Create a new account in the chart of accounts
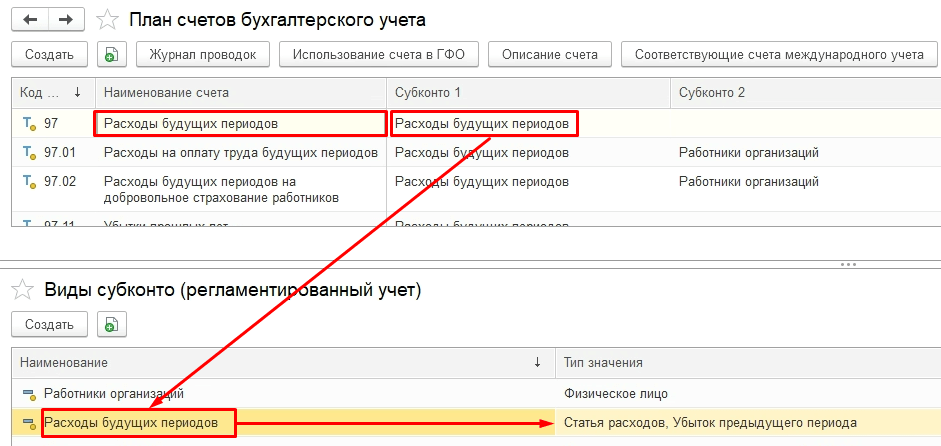 (49, 55)
